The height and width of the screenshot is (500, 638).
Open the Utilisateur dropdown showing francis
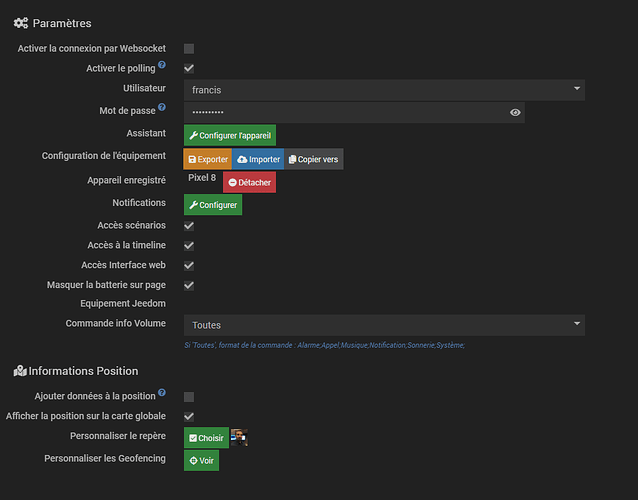(384, 90)
